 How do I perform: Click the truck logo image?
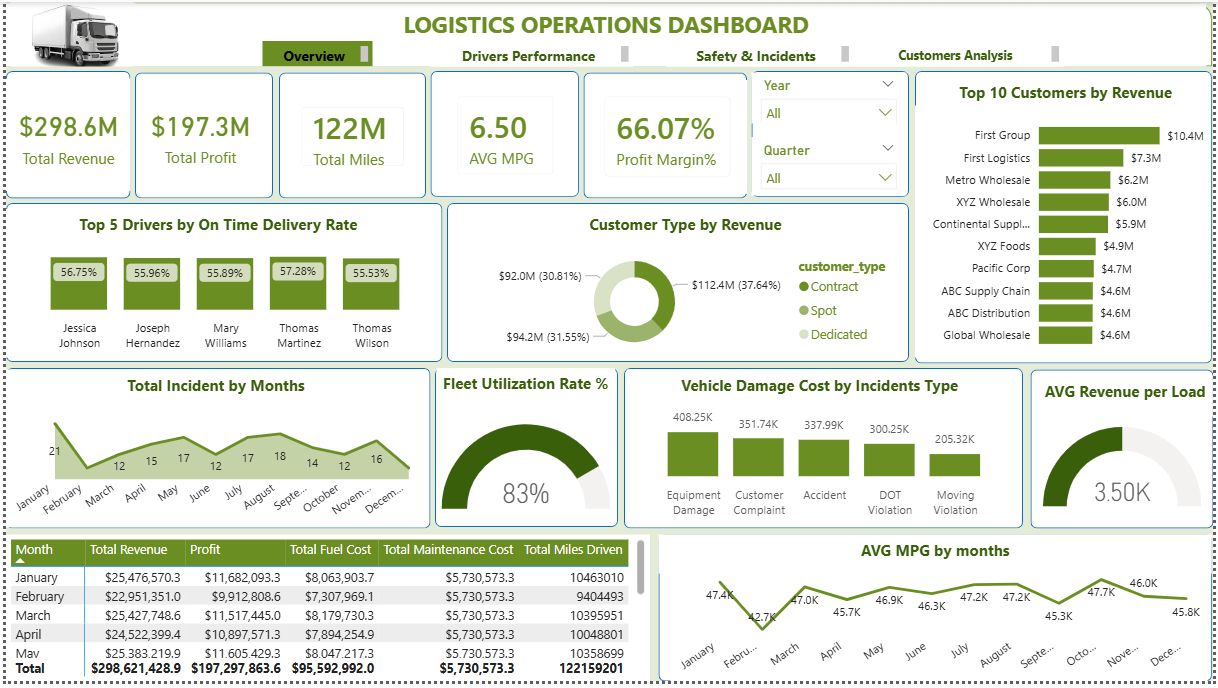(x=76, y=36)
